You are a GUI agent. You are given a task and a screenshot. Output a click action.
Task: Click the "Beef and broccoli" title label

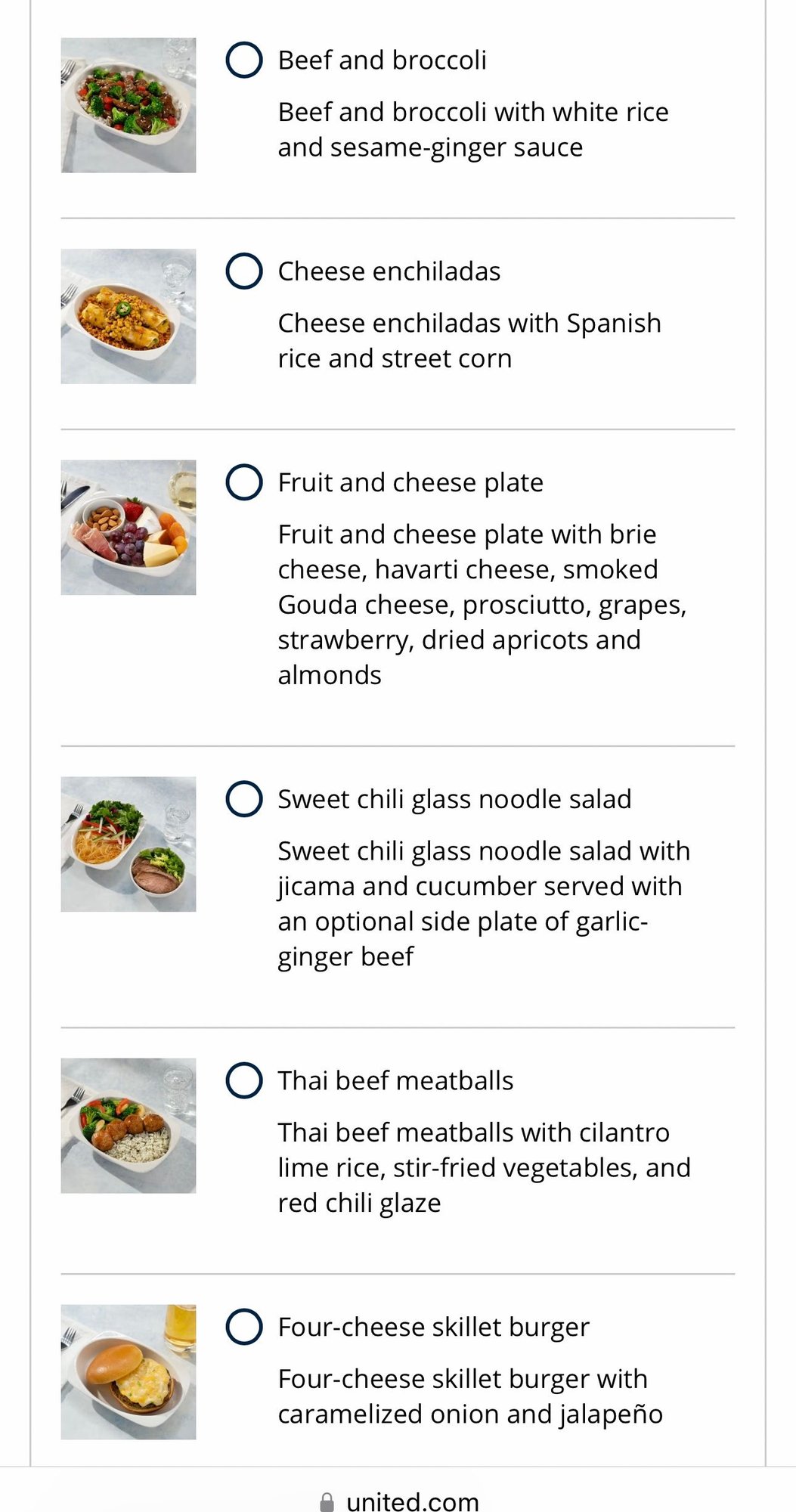(382, 60)
